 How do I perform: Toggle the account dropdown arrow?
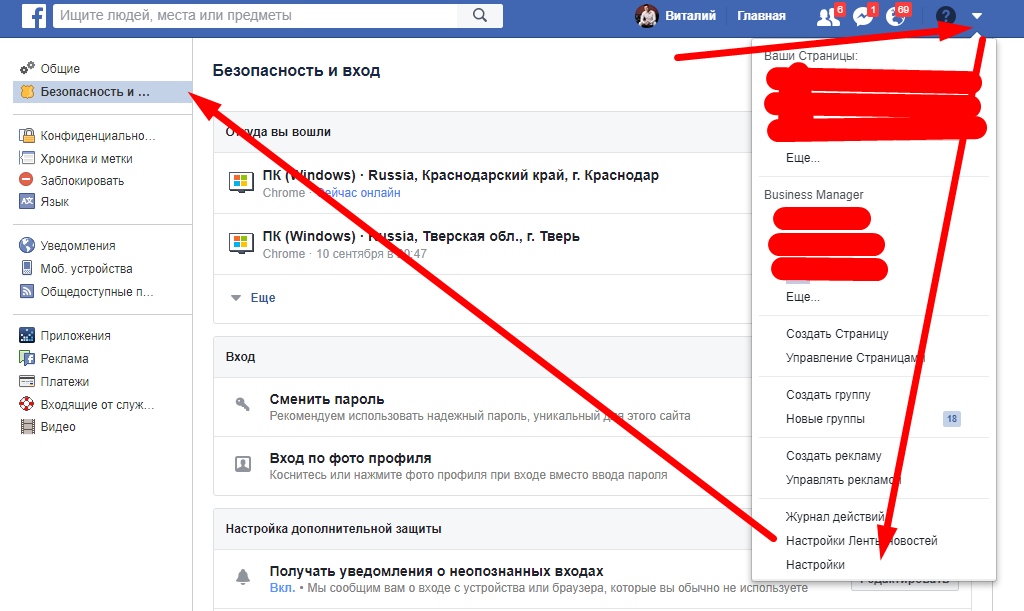click(977, 16)
